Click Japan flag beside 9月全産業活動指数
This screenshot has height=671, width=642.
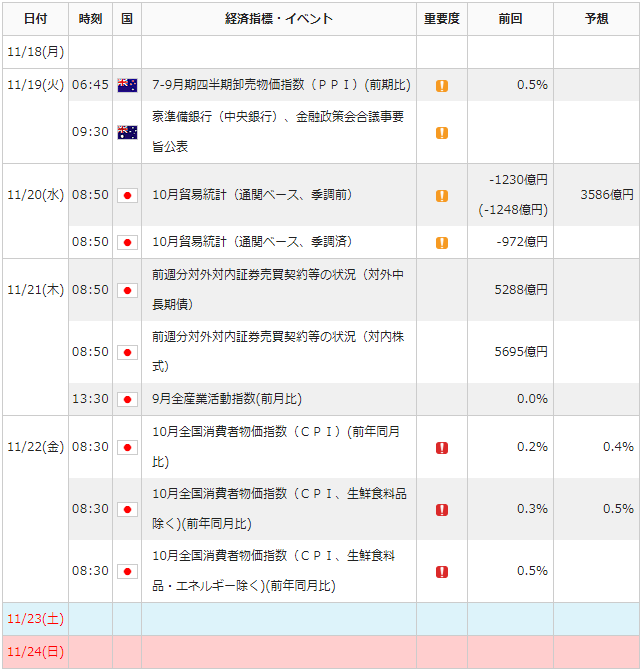click(x=127, y=399)
